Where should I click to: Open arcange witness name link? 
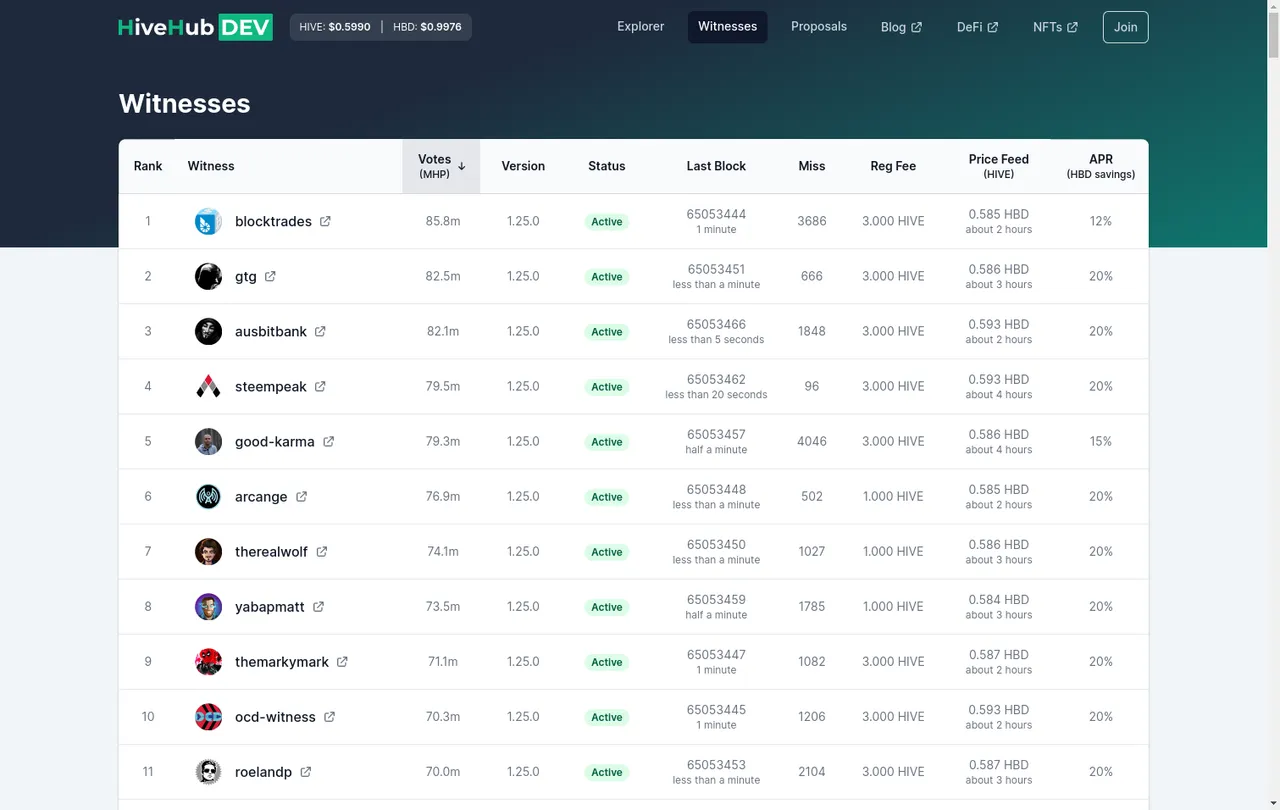pos(261,496)
